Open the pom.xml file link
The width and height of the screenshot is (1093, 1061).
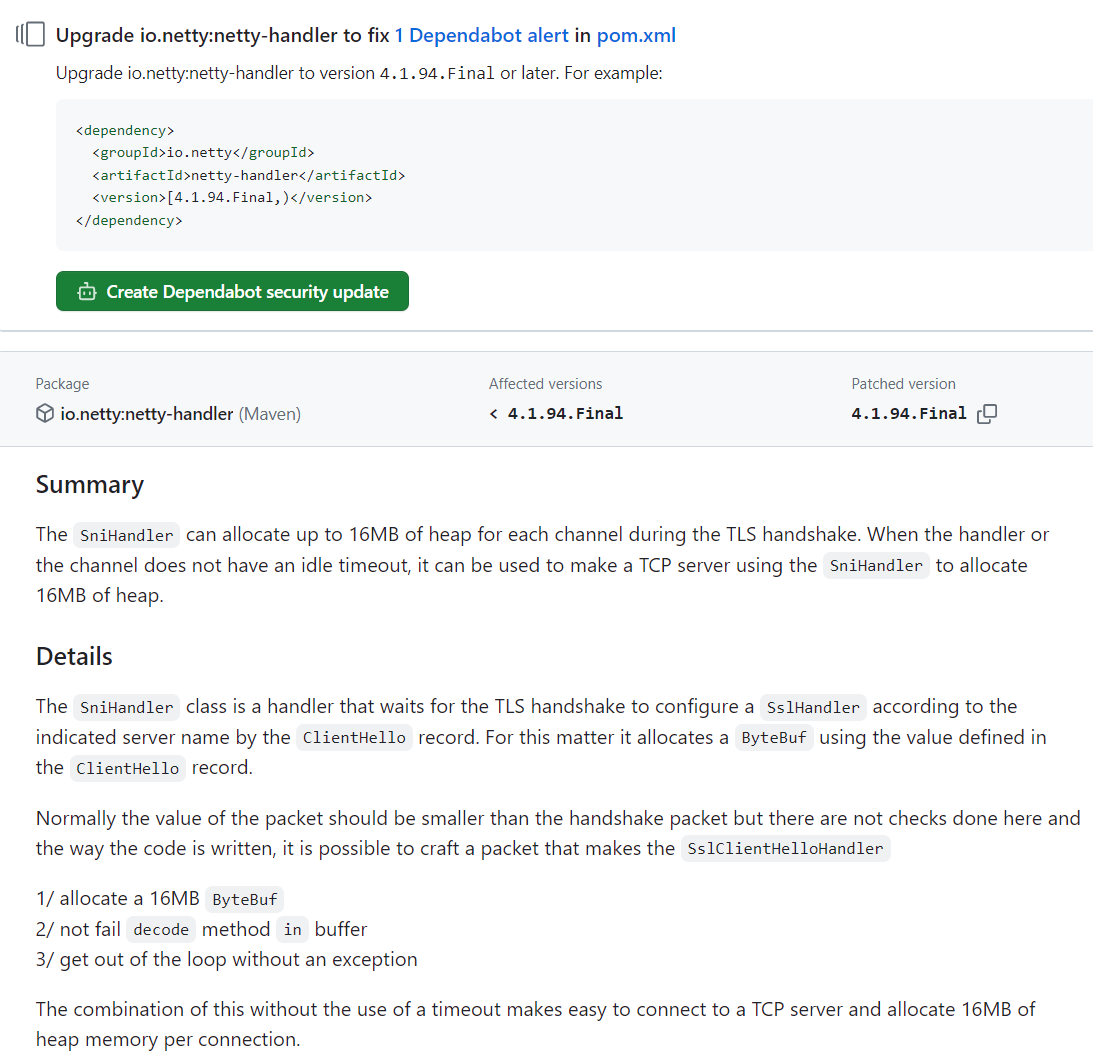(636, 34)
